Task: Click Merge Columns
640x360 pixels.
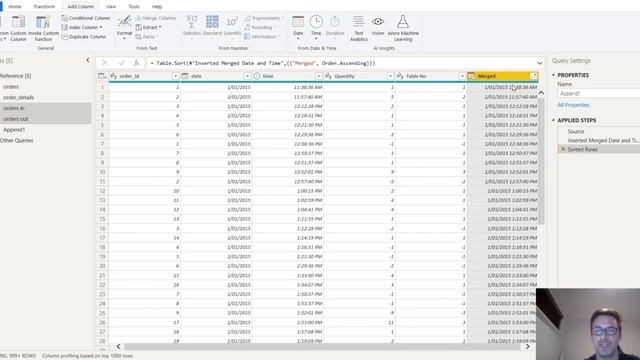Action: click(x=156, y=18)
